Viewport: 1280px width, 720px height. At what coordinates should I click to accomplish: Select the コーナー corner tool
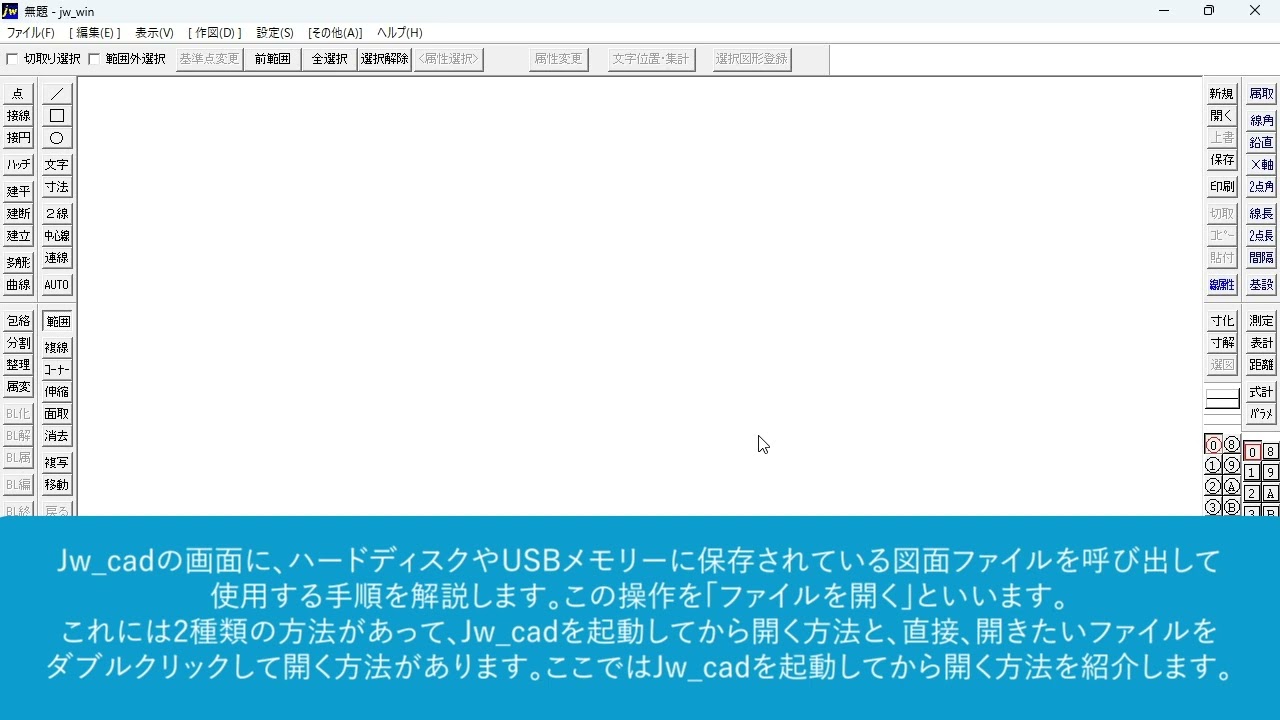click(x=57, y=370)
